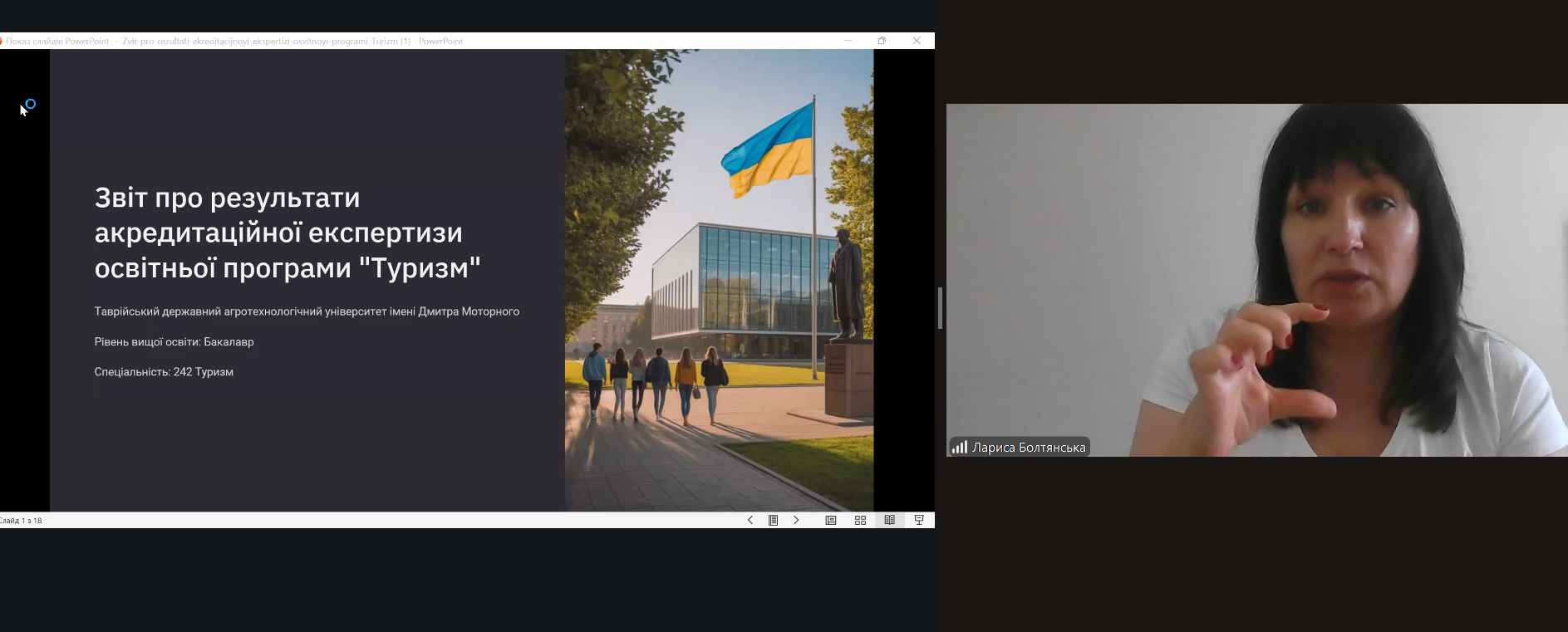Image resolution: width=1568 pixels, height=632 pixels.
Task: Close the PowerPoint slide show window
Action: [917, 40]
